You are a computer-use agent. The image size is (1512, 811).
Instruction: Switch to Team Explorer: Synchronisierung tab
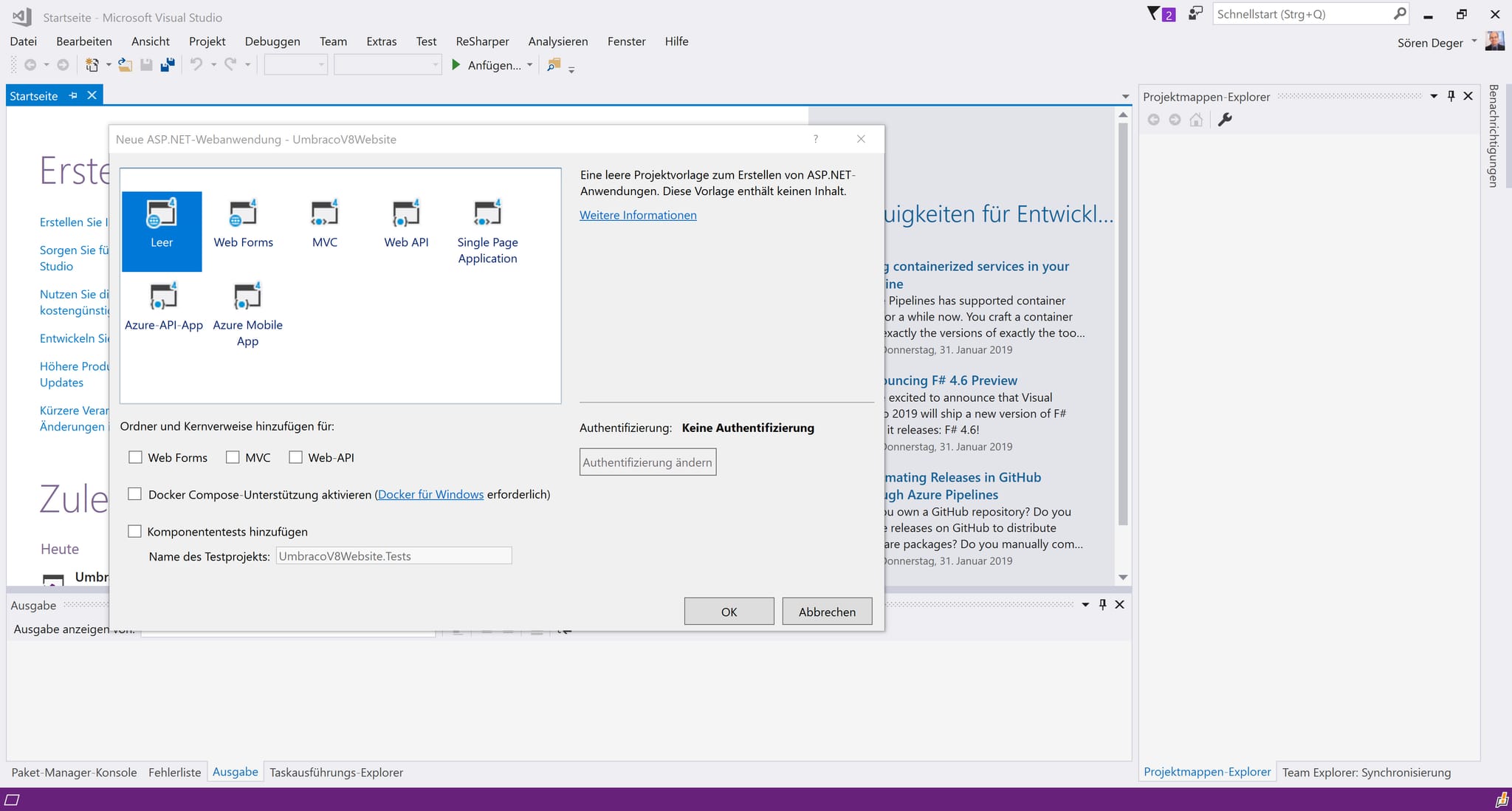[1367, 772]
